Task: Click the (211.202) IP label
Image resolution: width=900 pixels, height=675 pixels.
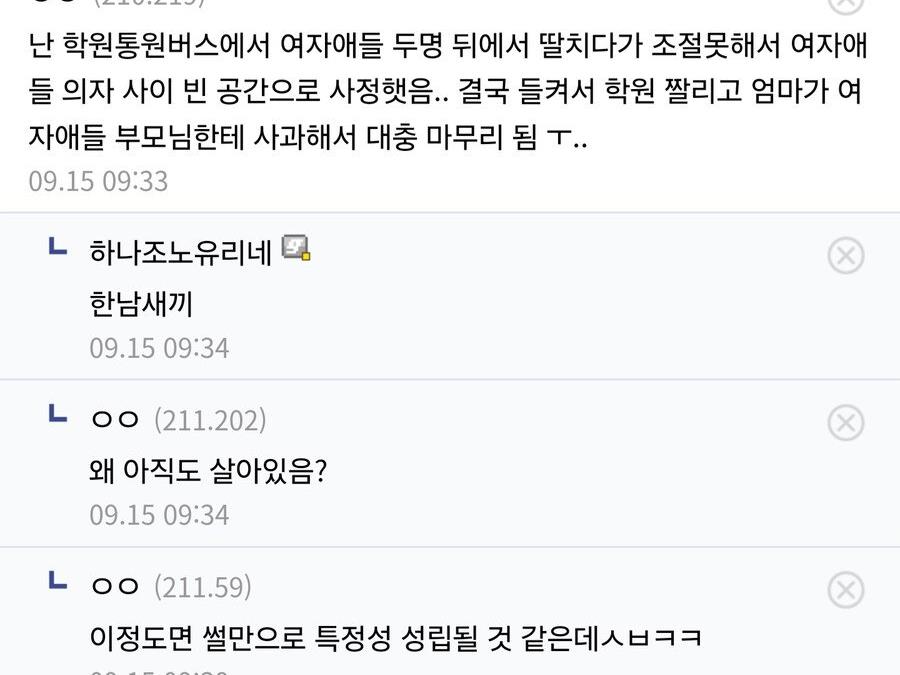Action: click(x=210, y=421)
